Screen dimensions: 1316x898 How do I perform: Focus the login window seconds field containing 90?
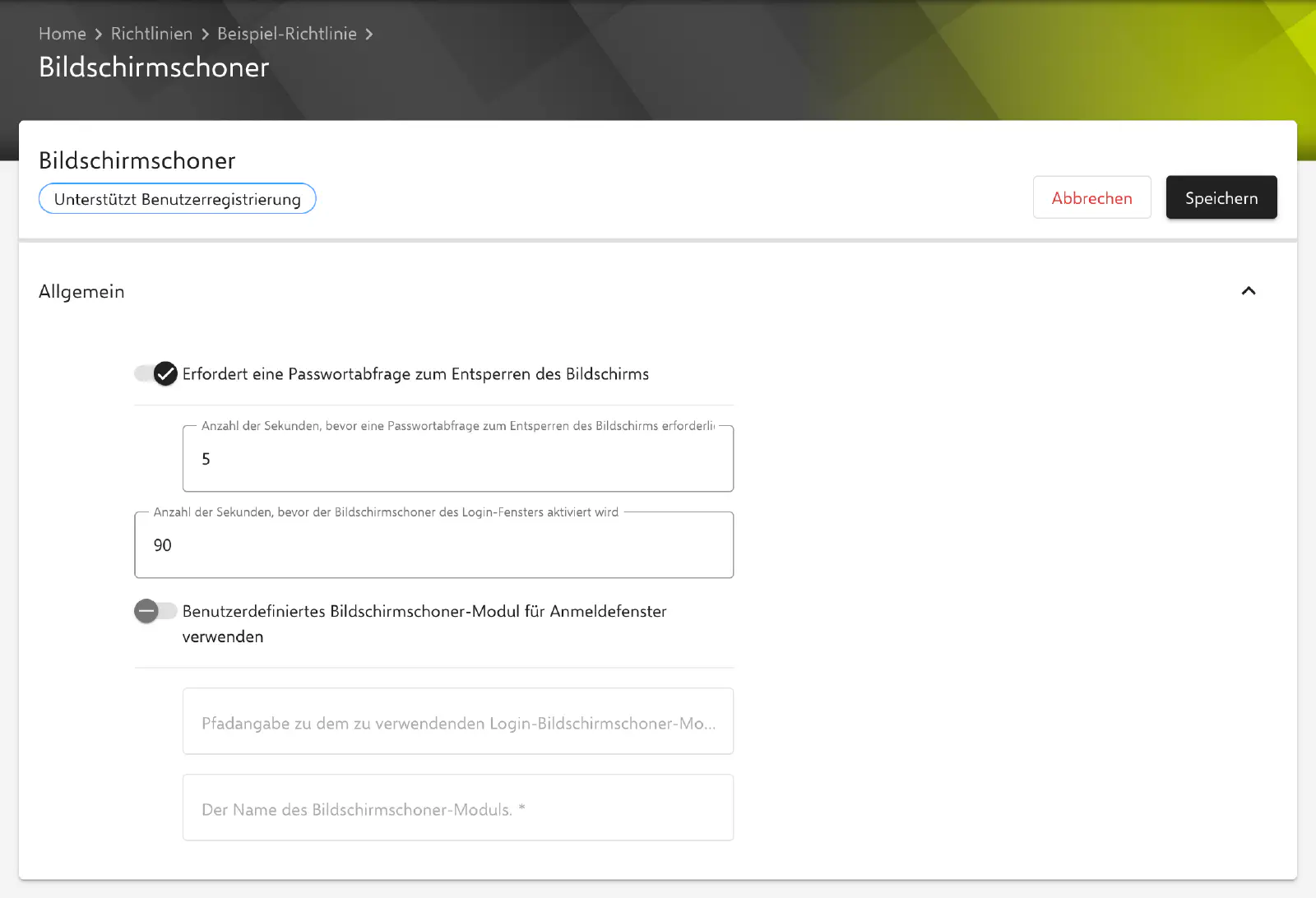[433, 544]
